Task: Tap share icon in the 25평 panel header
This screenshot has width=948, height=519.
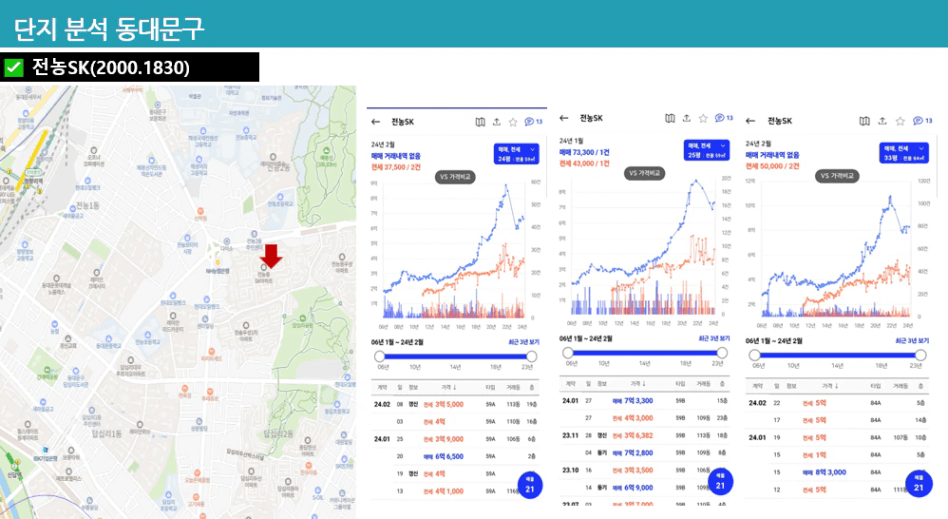Action: coord(686,119)
